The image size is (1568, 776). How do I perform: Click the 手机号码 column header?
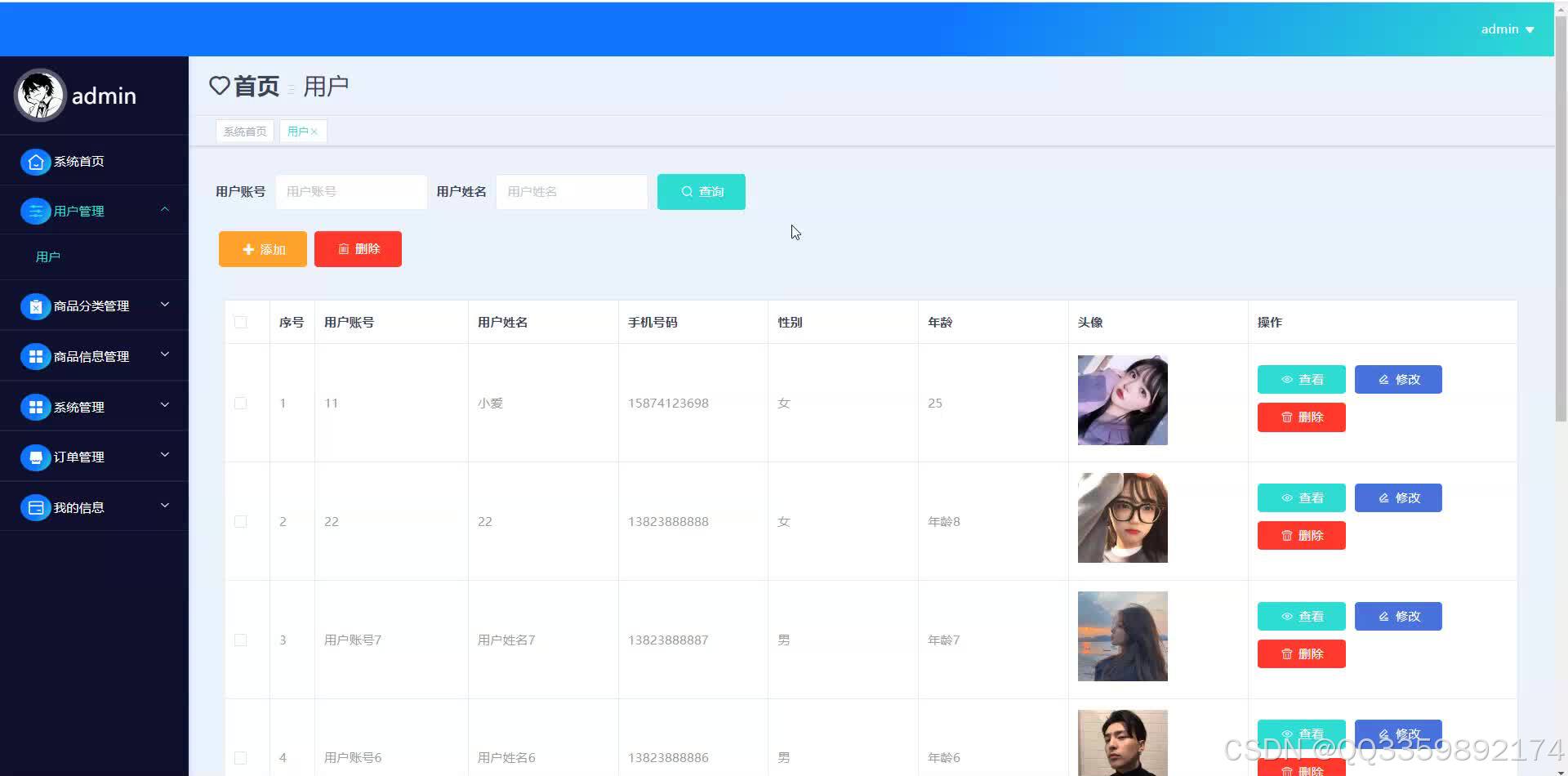click(653, 322)
